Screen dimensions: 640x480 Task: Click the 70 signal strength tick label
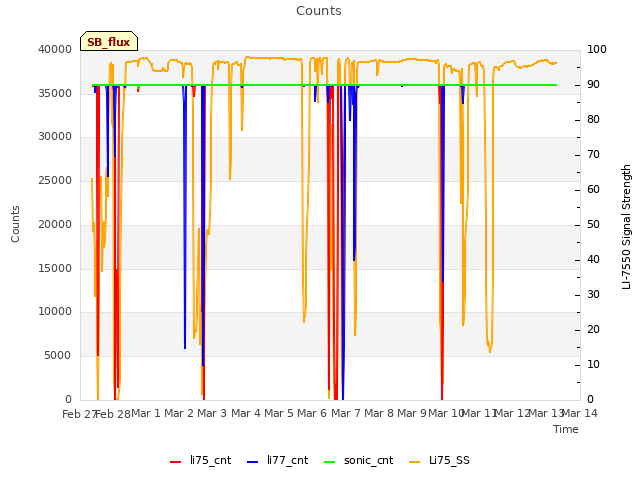593,155
